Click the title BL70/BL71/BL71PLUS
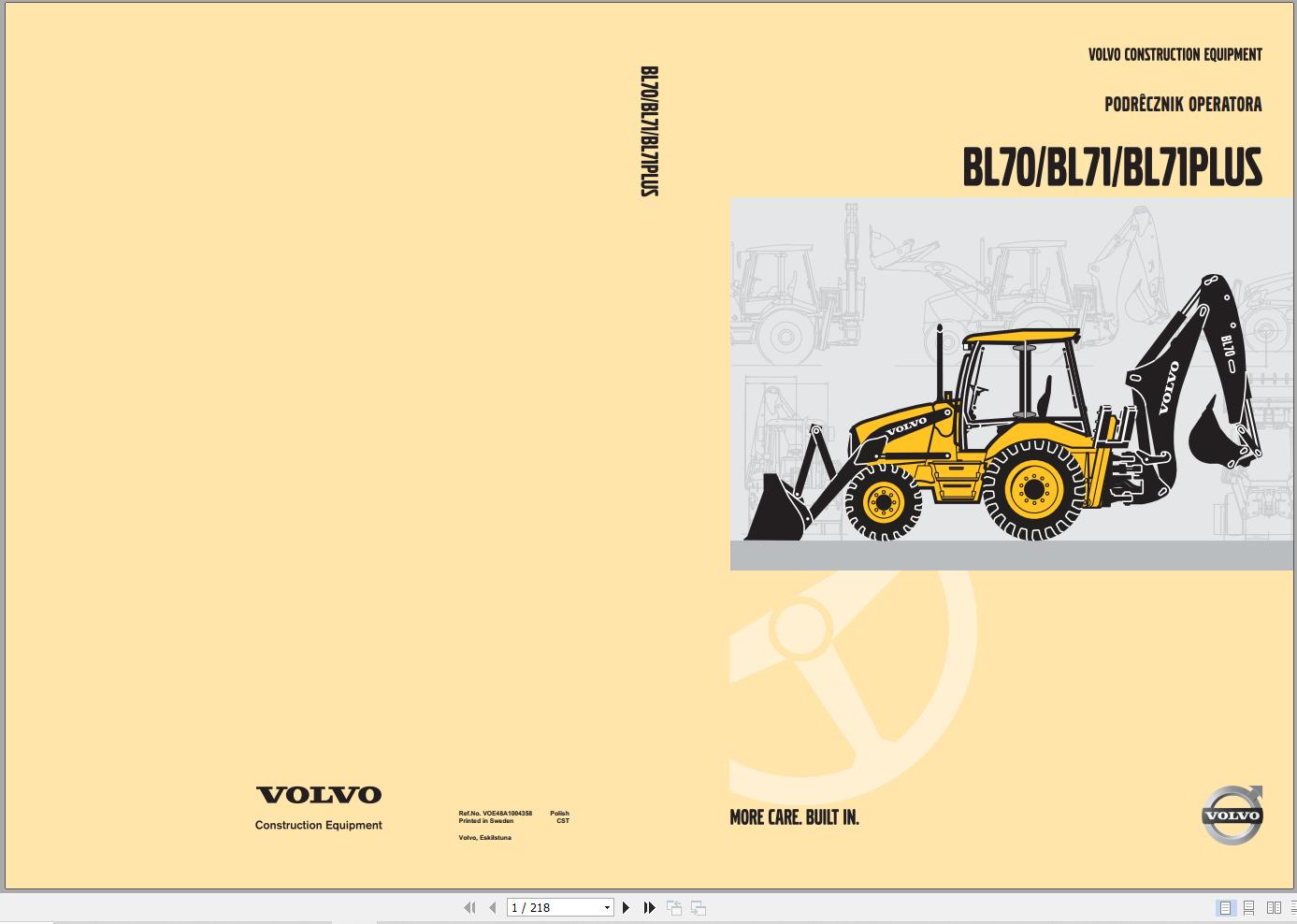This screenshot has width=1297, height=924. click(1113, 168)
